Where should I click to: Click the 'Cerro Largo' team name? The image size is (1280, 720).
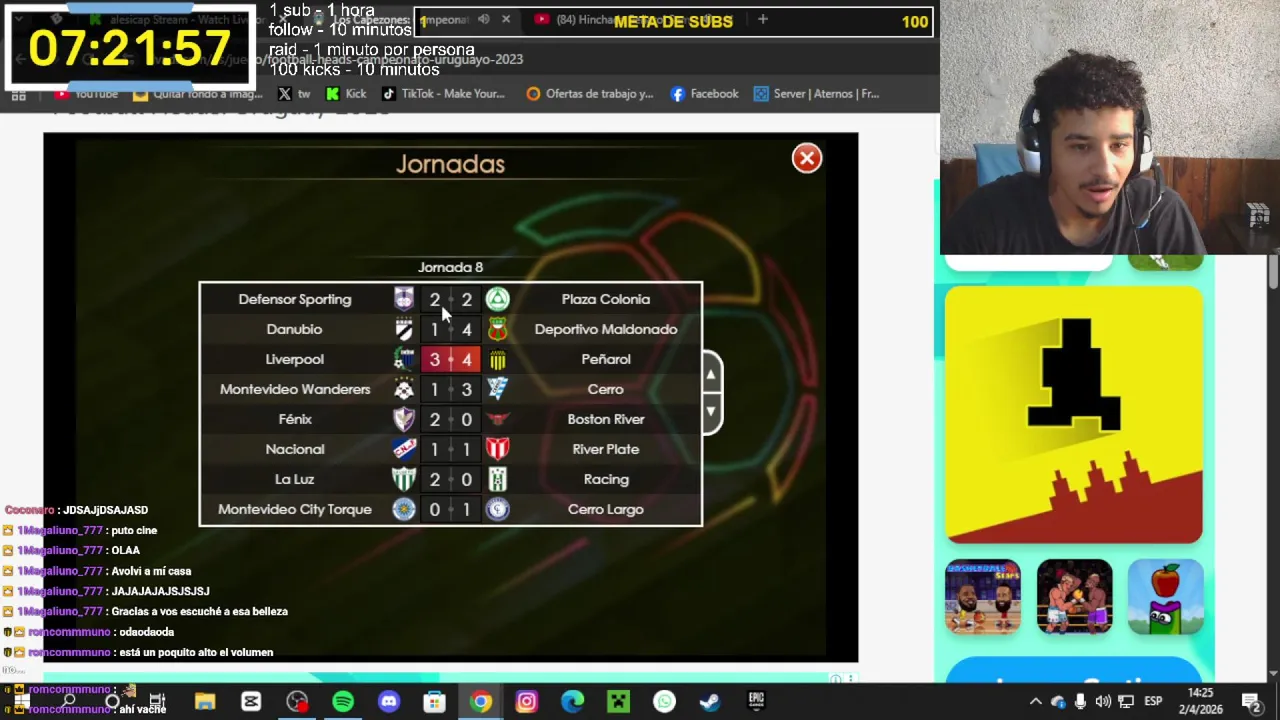coord(606,509)
